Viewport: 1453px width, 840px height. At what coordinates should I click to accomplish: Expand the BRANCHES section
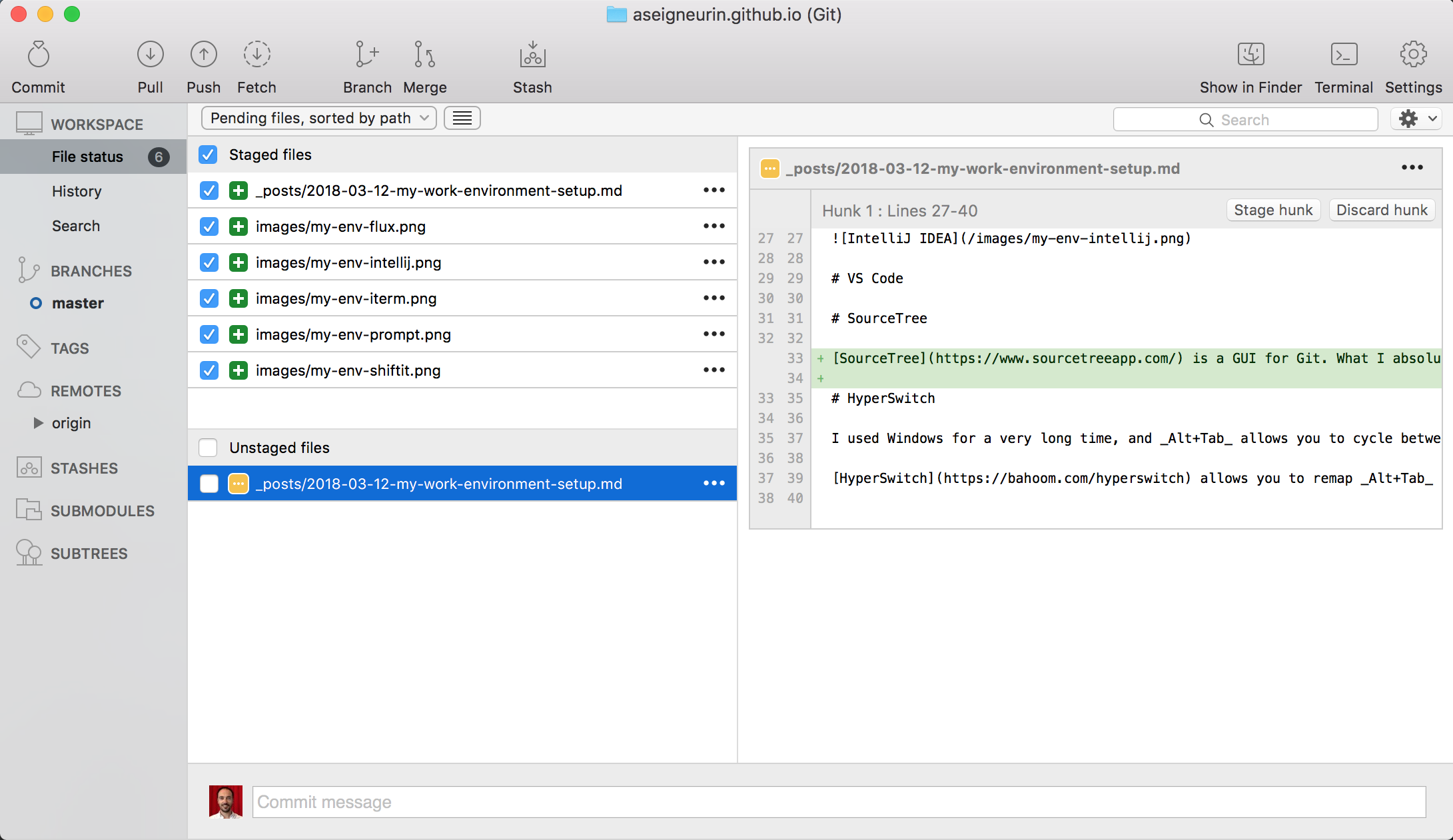(x=90, y=270)
